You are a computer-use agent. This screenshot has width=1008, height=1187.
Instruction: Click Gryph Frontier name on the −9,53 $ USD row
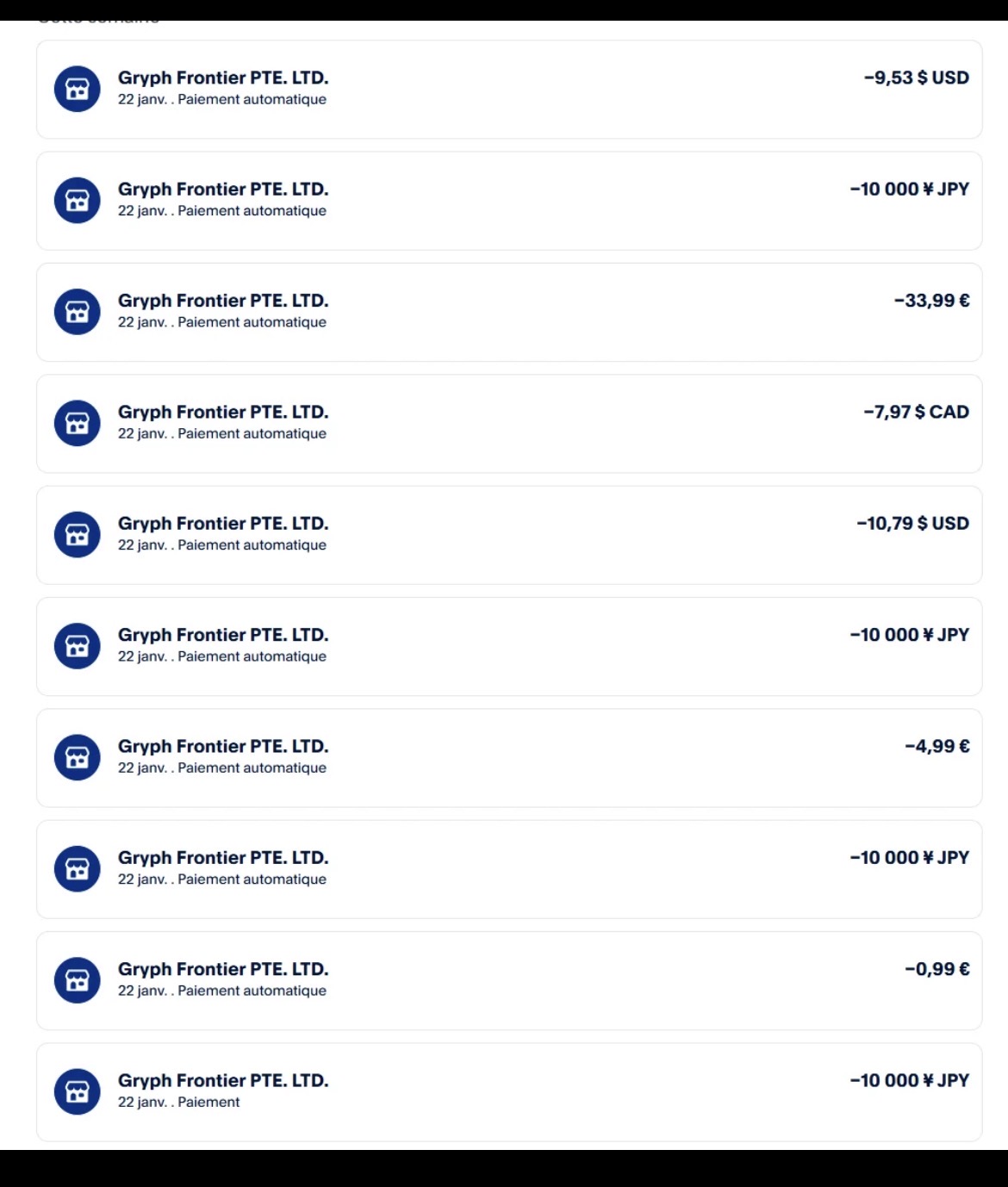(223, 78)
